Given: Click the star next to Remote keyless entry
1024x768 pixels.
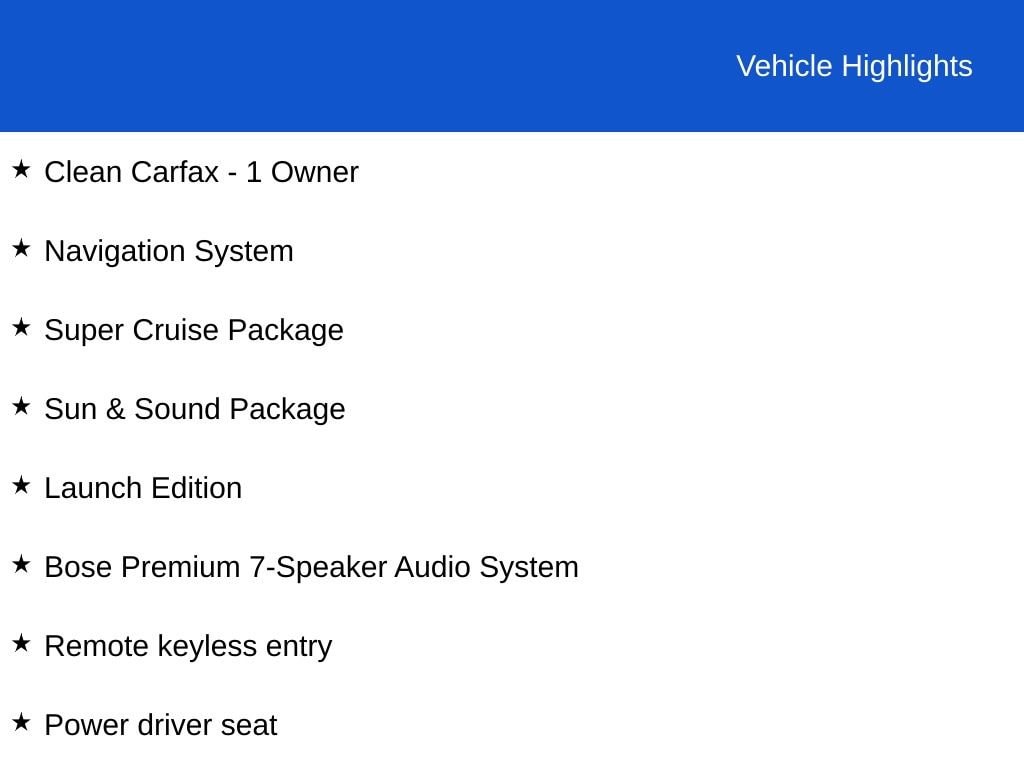Looking at the screenshot, I should [21, 643].
